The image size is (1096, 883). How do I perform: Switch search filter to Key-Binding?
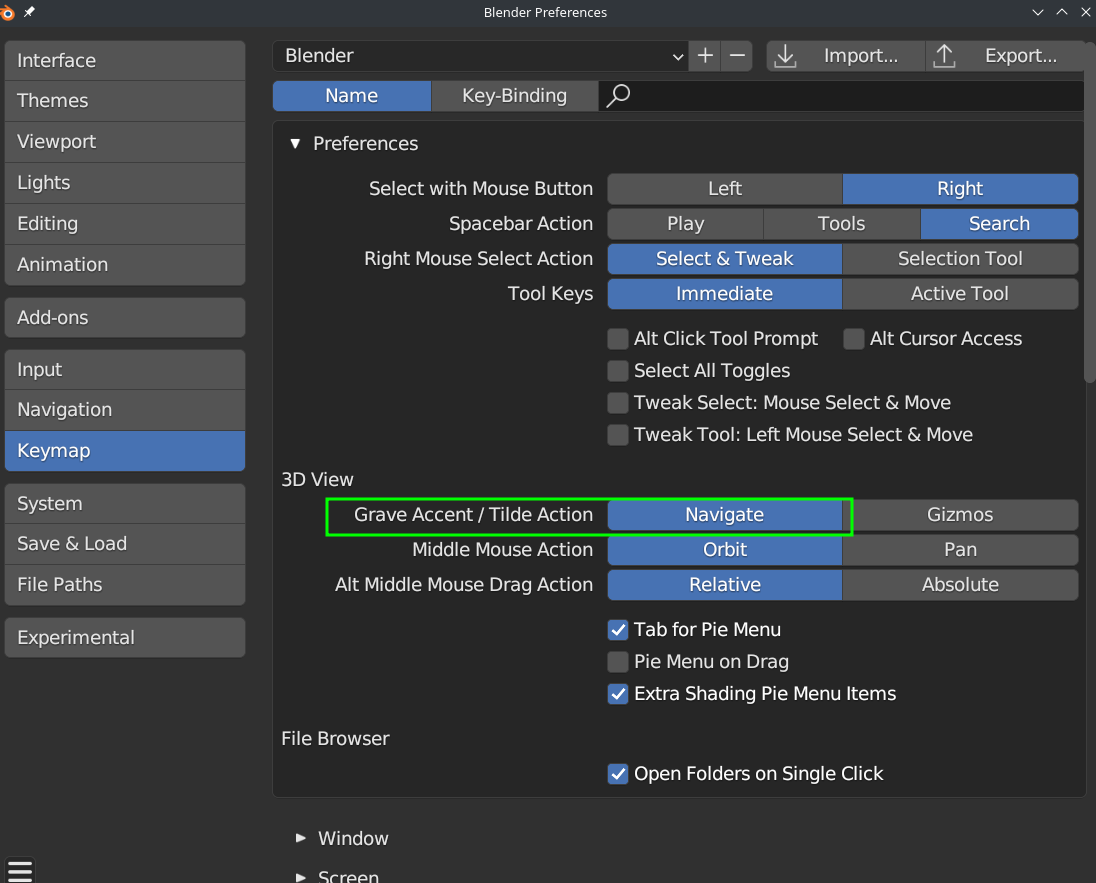[x=514, y=96]
